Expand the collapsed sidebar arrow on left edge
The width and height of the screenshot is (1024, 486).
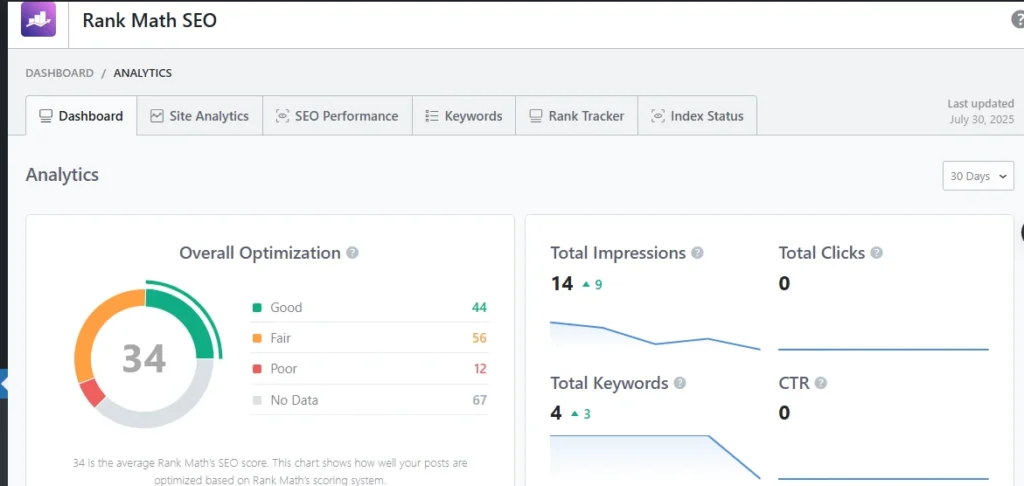4,383
